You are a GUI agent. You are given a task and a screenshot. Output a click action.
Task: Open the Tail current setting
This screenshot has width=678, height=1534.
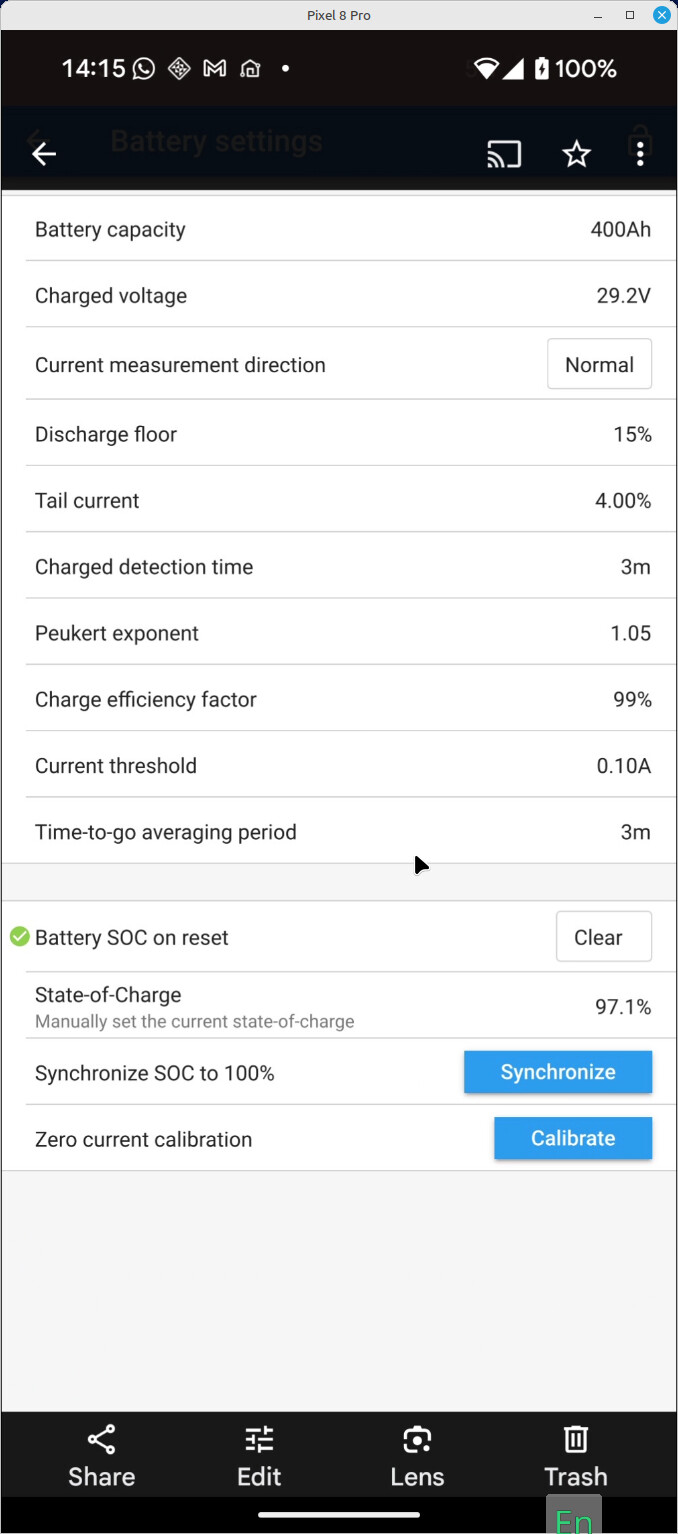point(339,501)
